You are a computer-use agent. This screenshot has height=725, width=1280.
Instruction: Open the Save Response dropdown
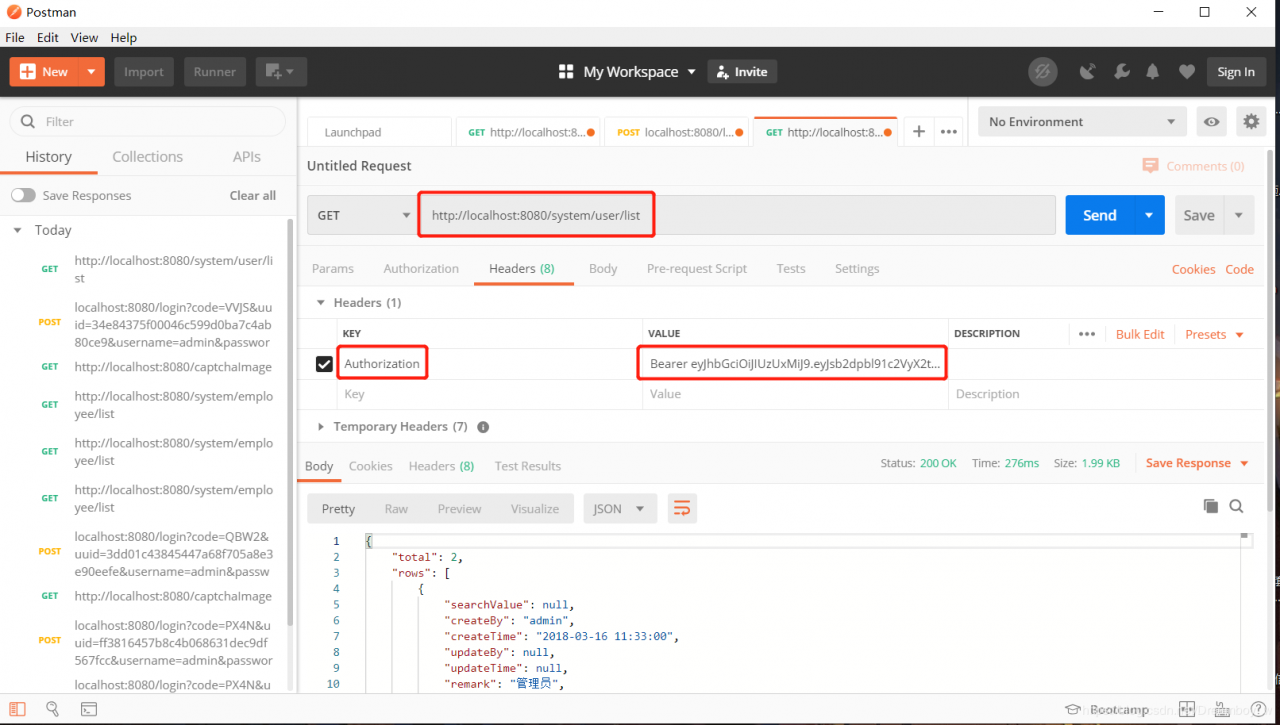[x=1197, y=463]
